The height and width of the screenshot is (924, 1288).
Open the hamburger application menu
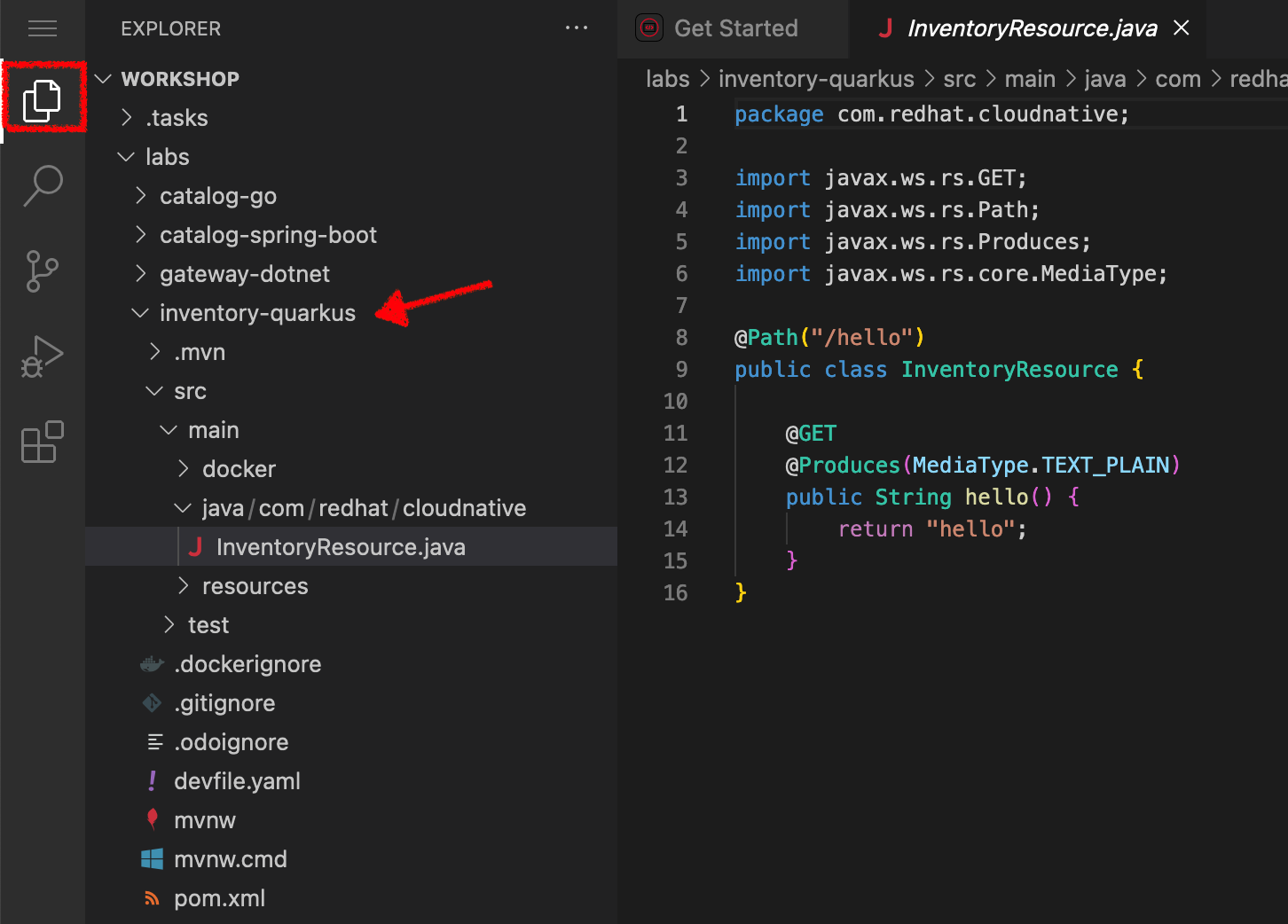[x=42, y=28]
